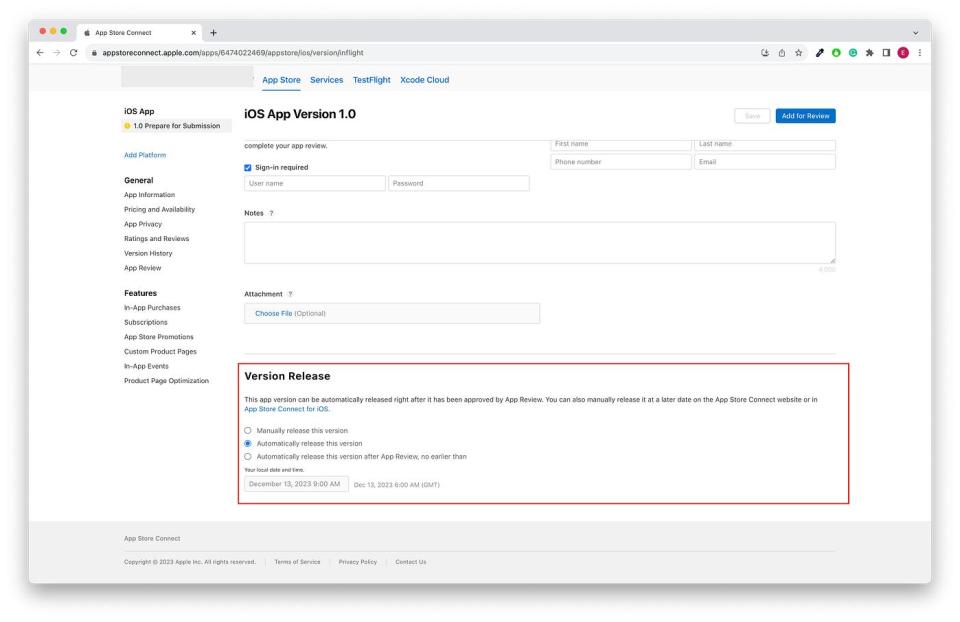Click the User name field
Screen dimensions: 960x622
point(315,183)
